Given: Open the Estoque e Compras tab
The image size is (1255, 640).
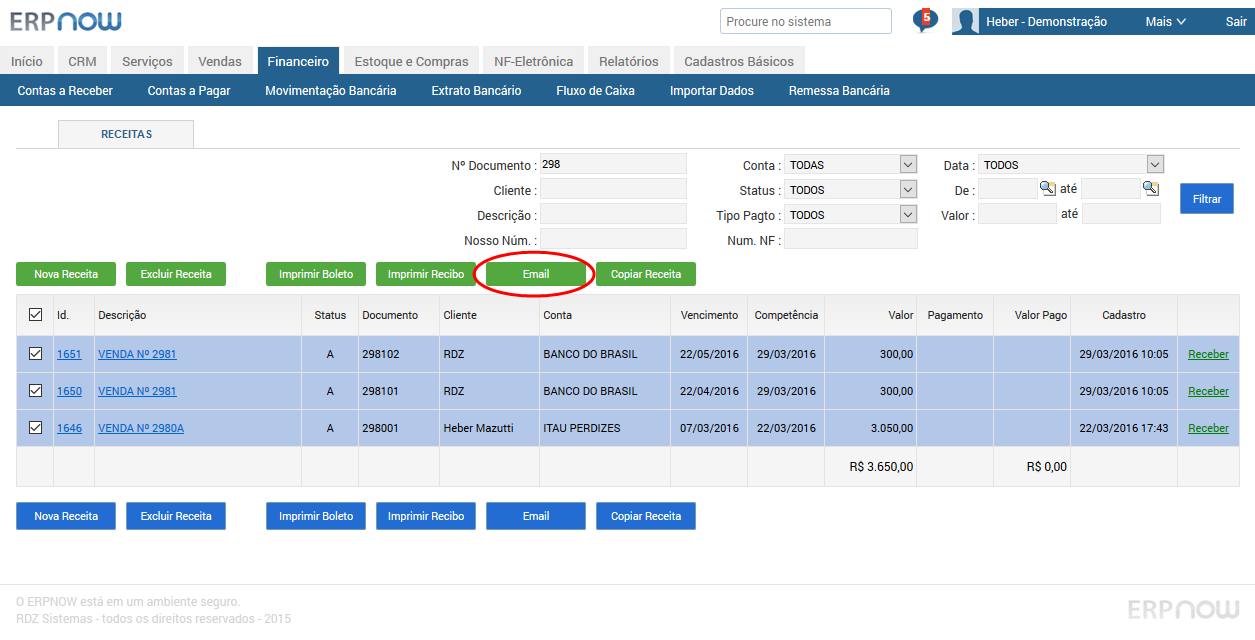Looking at the screenshot, I should tap(412, 61).
